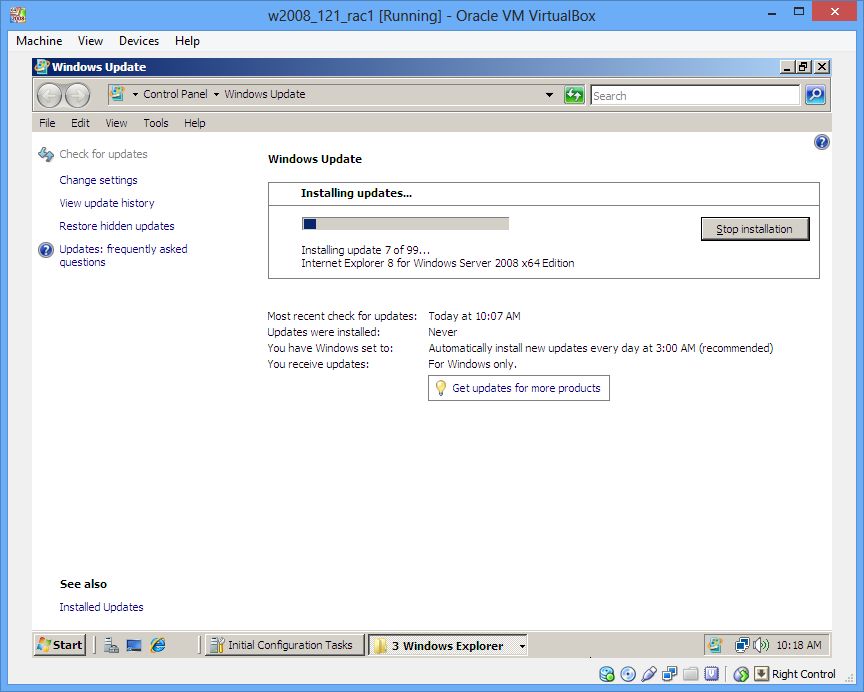Viewport: 864px width, 692px height.
Task: Open Server Manager from Quick Launch
Action: pos(111,645)
